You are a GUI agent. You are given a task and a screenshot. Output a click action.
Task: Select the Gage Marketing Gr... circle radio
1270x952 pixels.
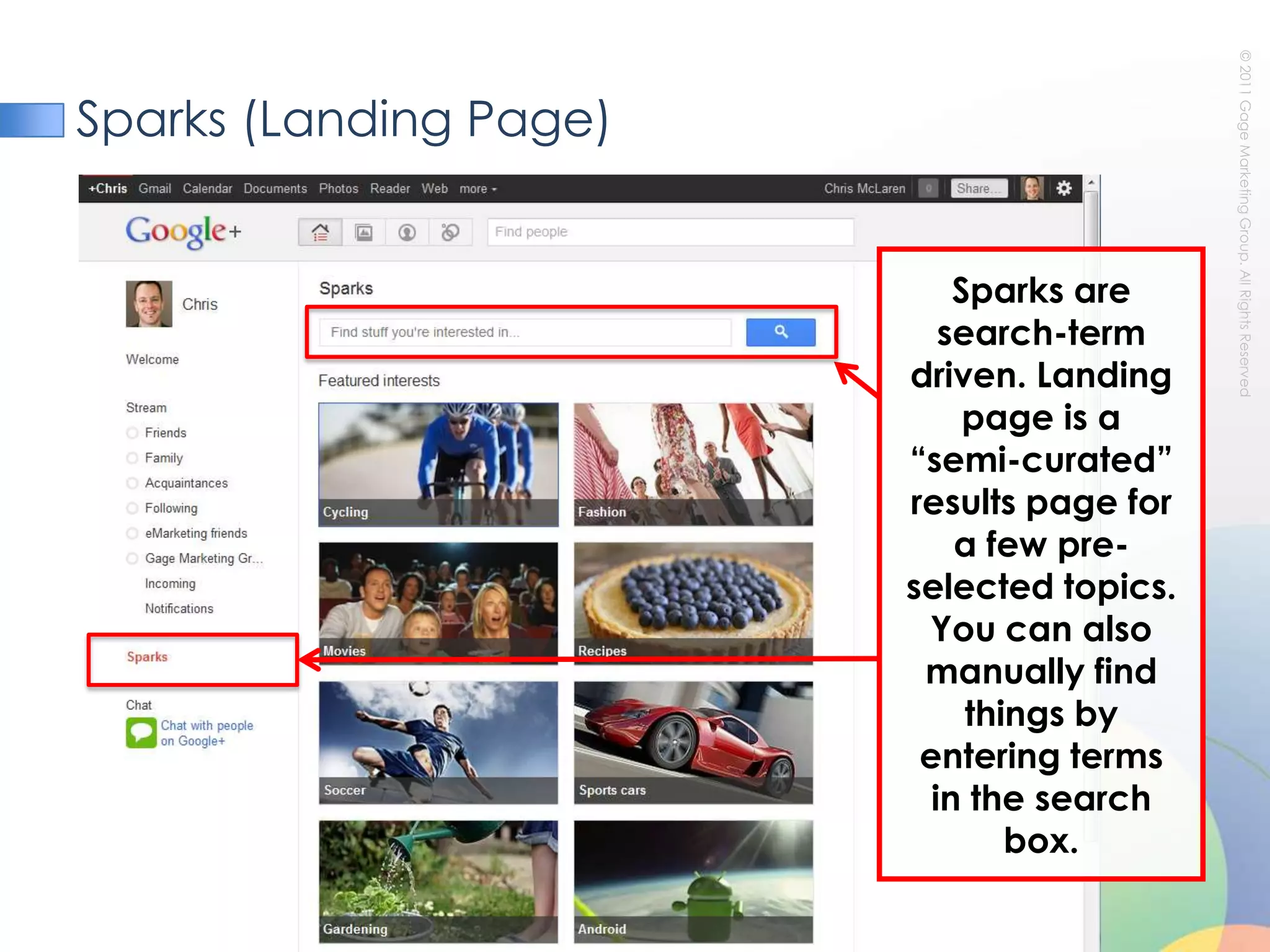tap(132, 558)
